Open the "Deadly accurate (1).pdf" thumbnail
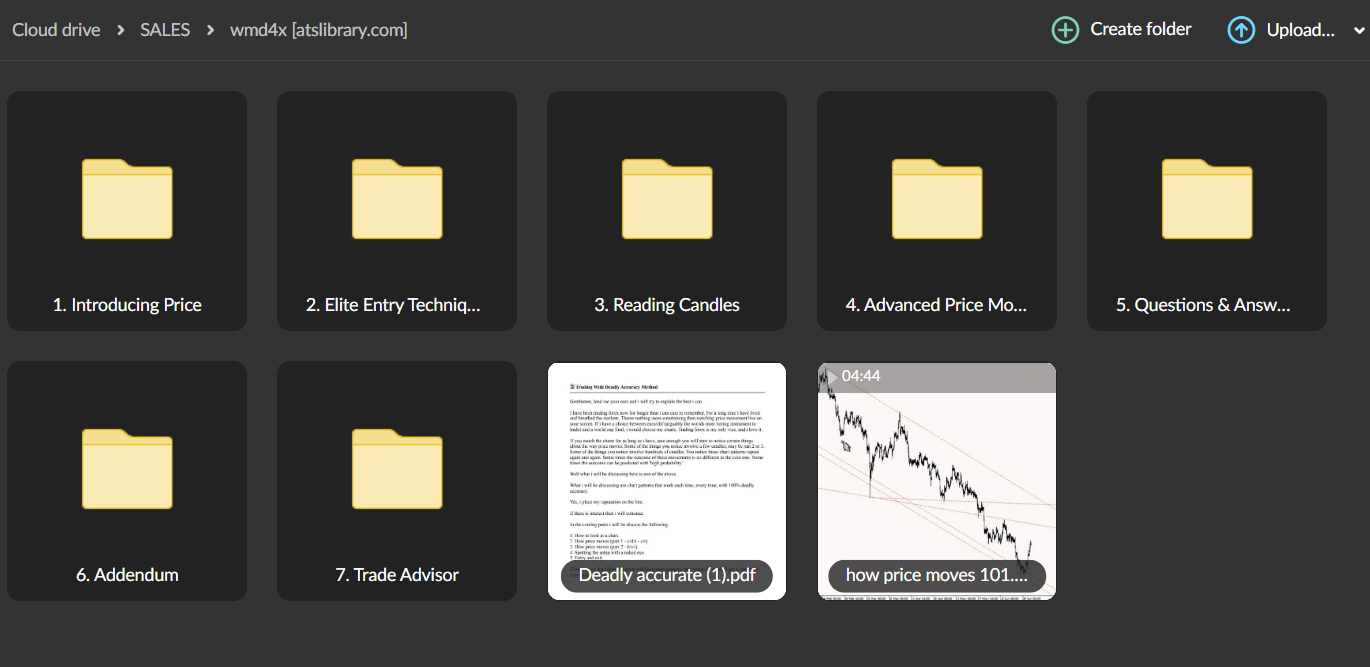1370x667 pixels. pyautogui.click(x=666, y=460)
